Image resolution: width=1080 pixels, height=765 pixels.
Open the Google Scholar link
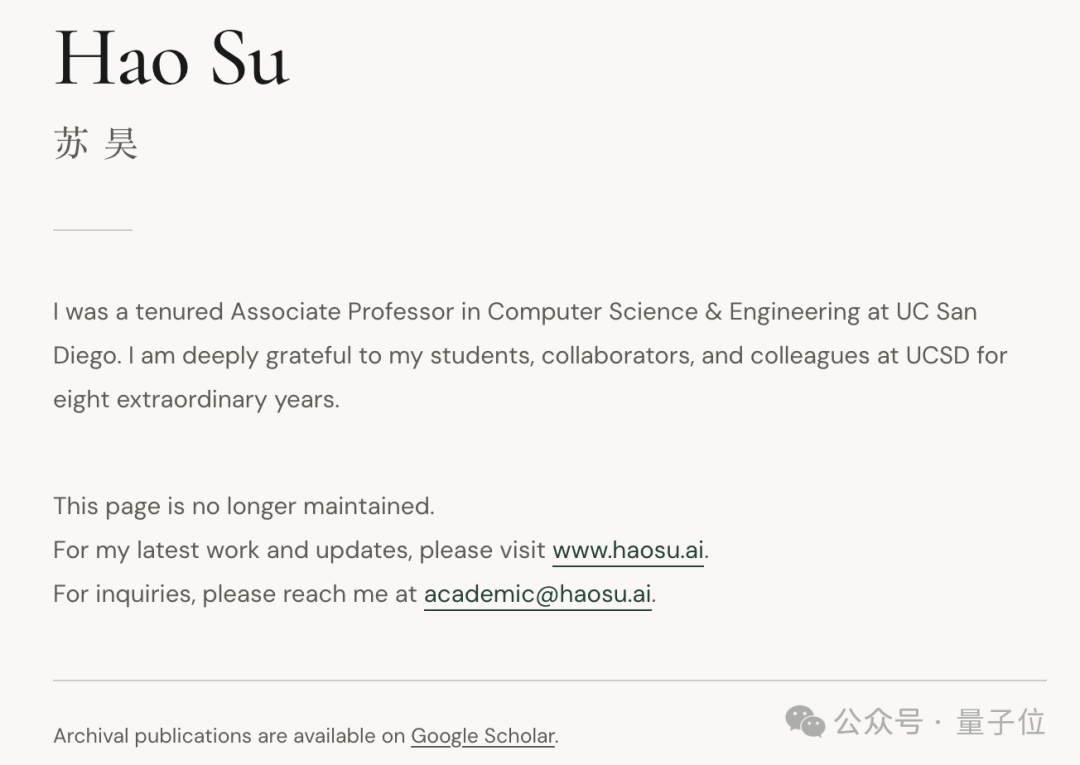click(483, 736)
